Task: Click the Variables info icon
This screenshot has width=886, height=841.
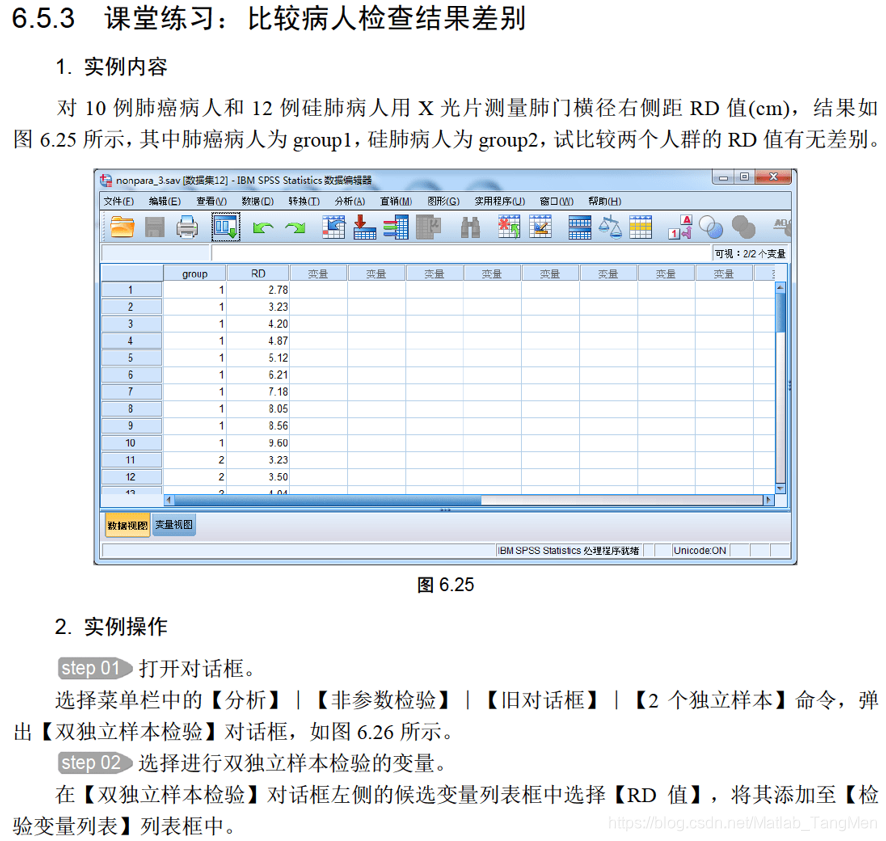Action: click(396, 227)
